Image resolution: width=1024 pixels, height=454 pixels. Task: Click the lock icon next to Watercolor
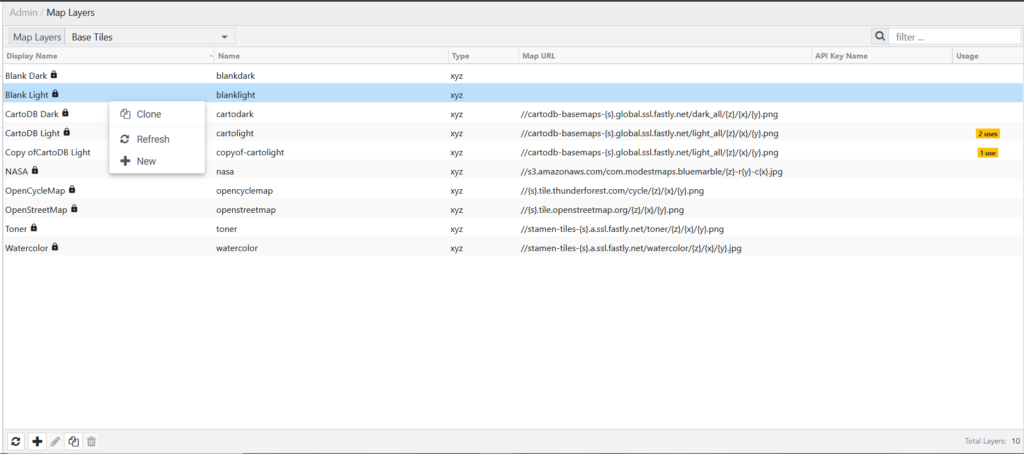coord(55,248)
